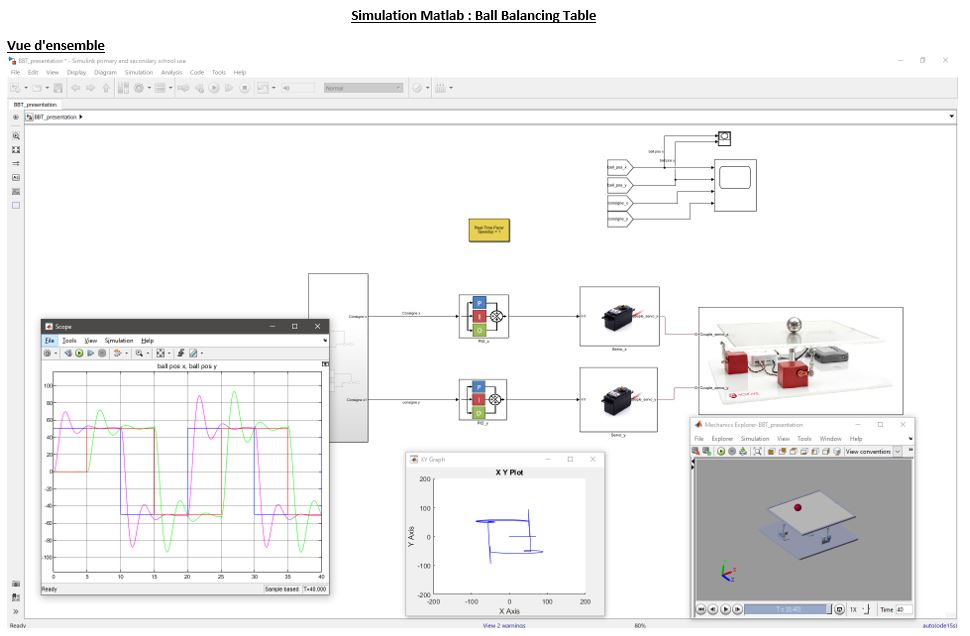Viewport: 970px width, 636px height.
Task: Click Step Forward in Mechanics Explorer playback bar
Action: 737,609
